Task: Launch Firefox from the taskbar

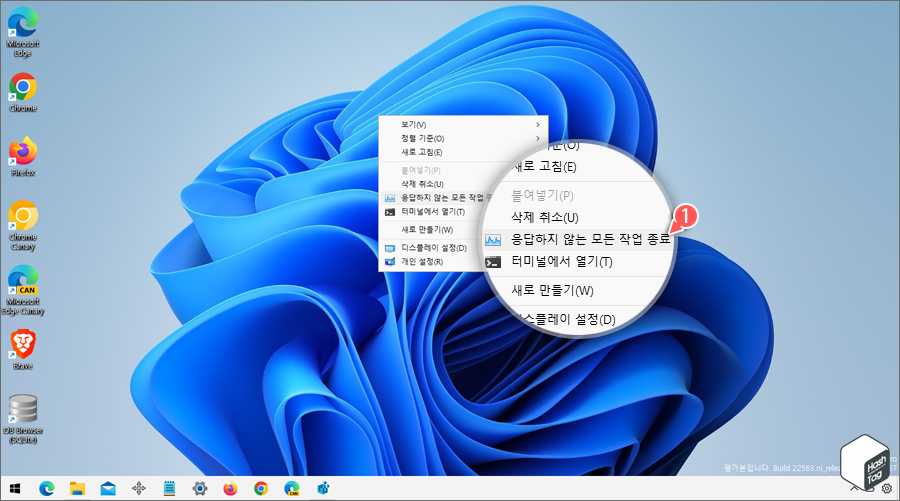Action: coord(230,488)
